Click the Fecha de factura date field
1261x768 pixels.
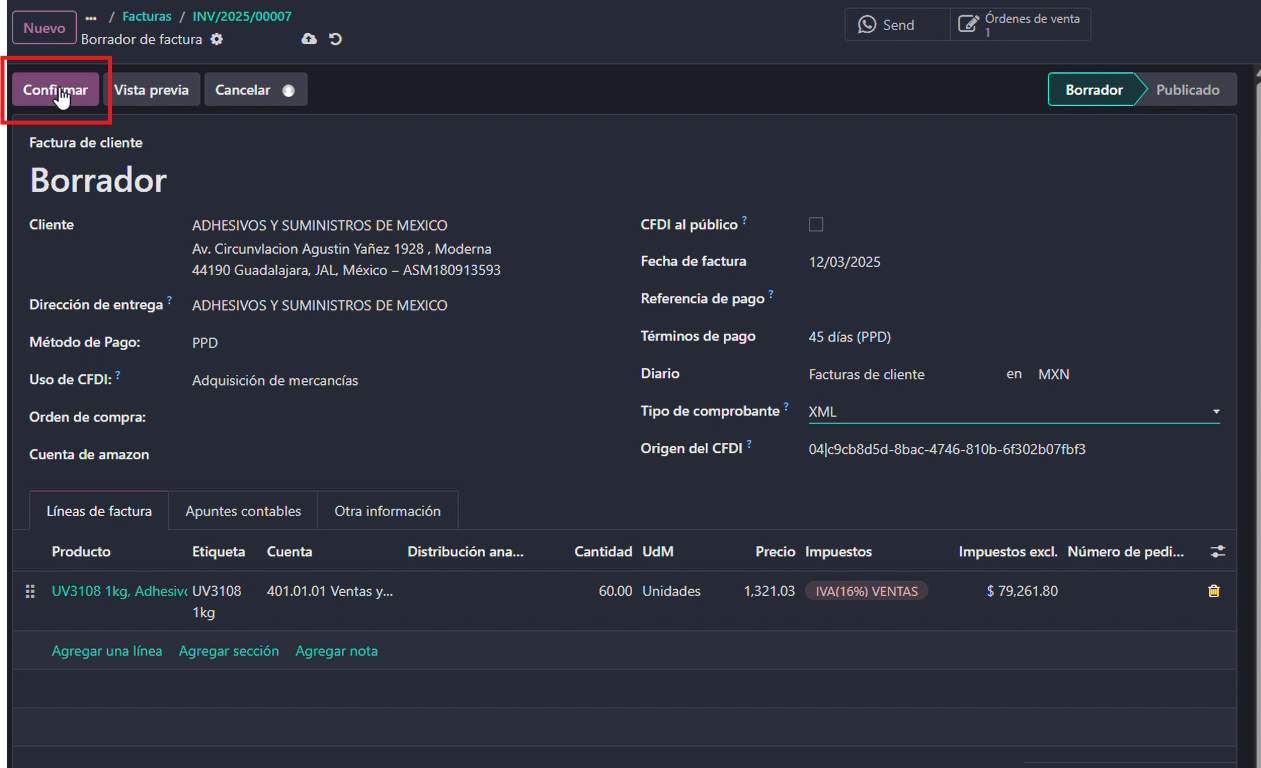click(845, 262)
